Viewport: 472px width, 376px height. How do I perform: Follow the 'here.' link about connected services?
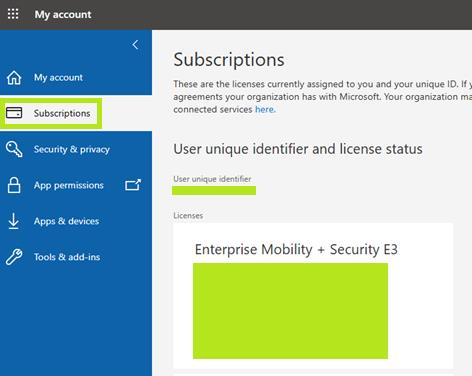(x=265, y=109)
